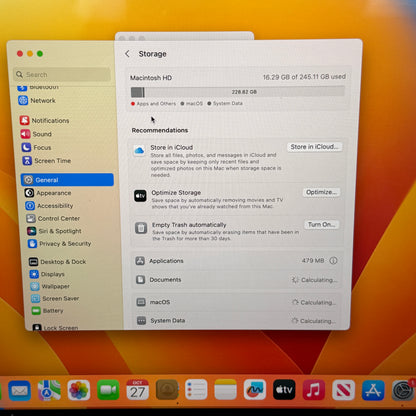Select the System Data storage row

coord(236,321)
